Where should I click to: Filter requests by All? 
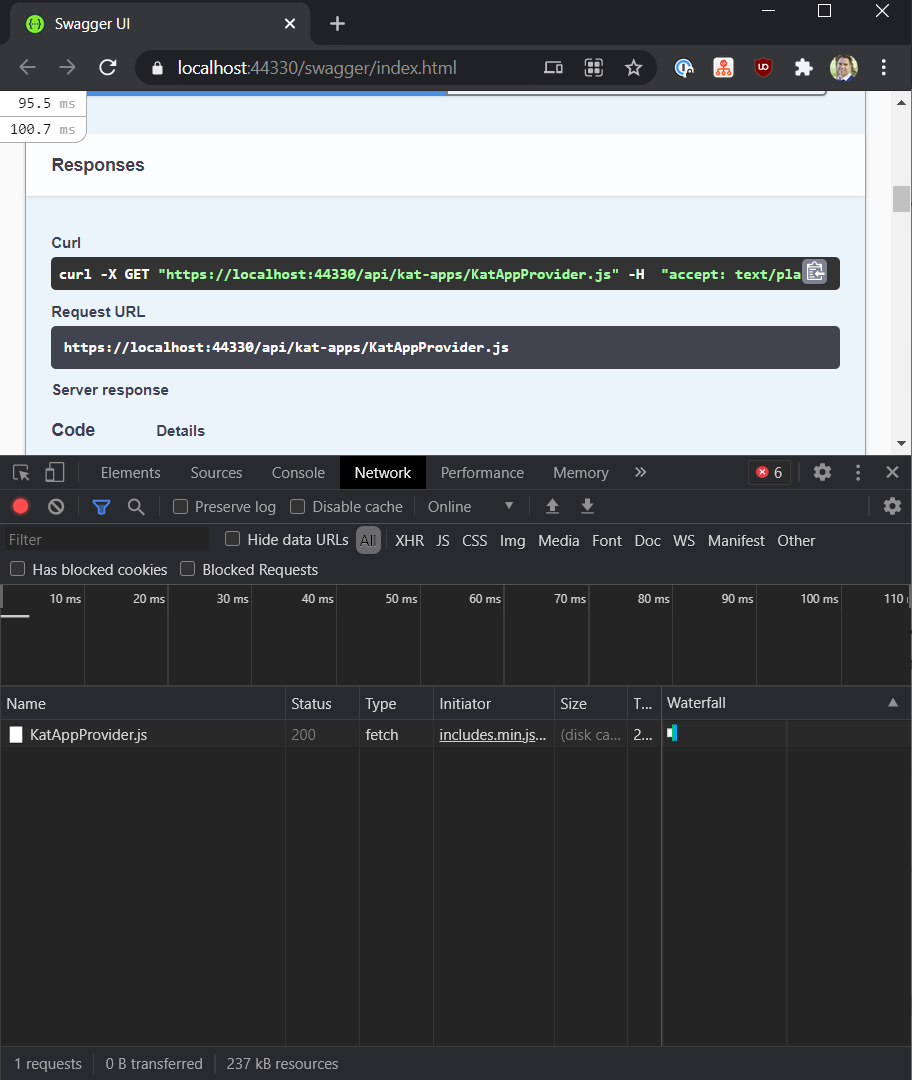pyautogui.click(x=369, y=541)
